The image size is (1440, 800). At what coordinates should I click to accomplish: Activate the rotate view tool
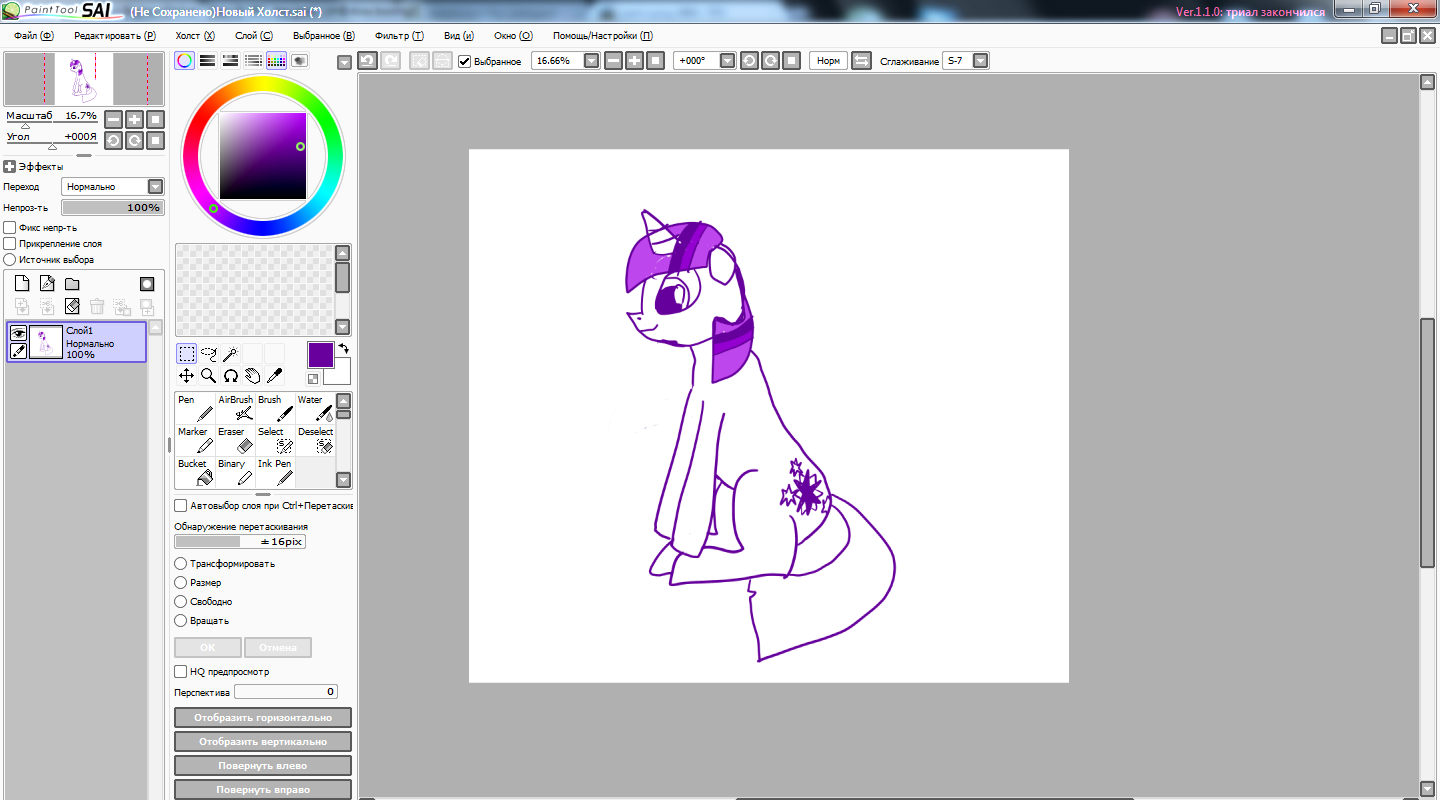coord(231,376)
